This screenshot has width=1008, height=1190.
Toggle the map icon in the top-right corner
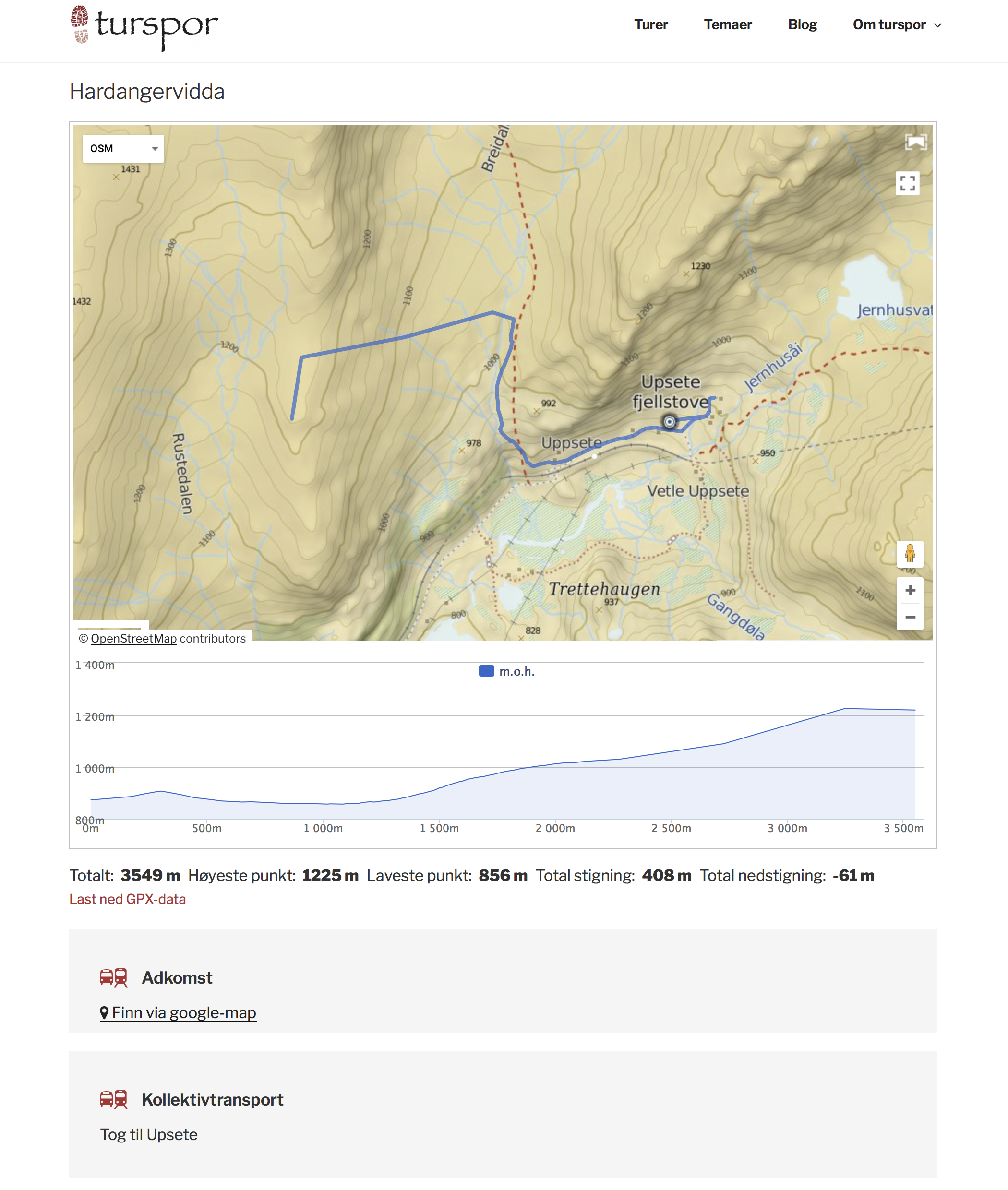pos(915,142)
